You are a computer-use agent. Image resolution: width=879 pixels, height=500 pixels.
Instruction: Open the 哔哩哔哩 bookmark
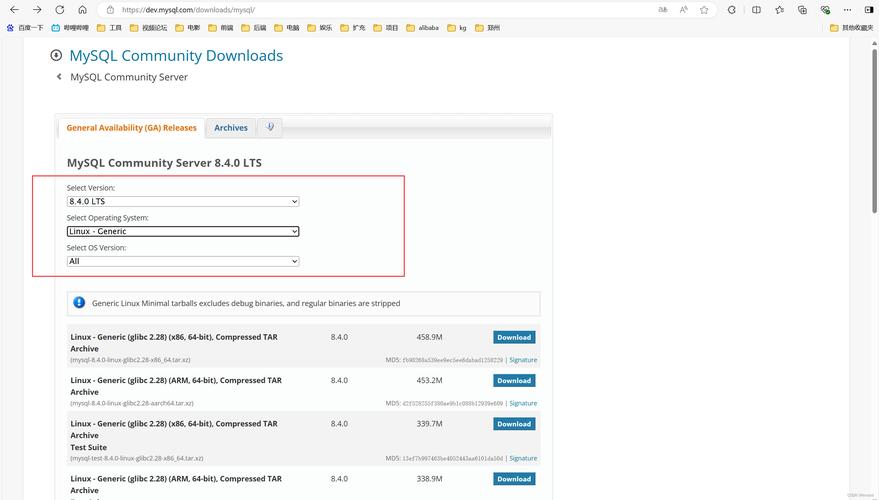click(70, 27)
